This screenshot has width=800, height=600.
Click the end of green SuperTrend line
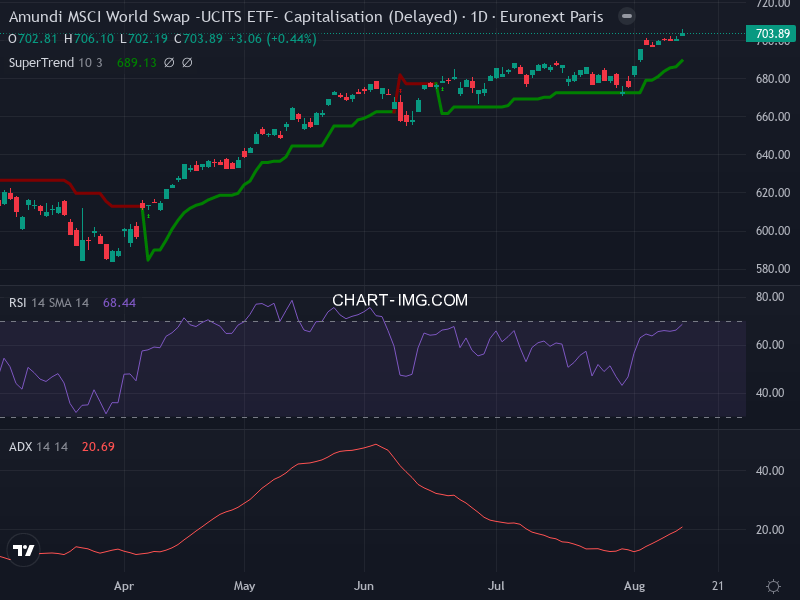point(682,61)
